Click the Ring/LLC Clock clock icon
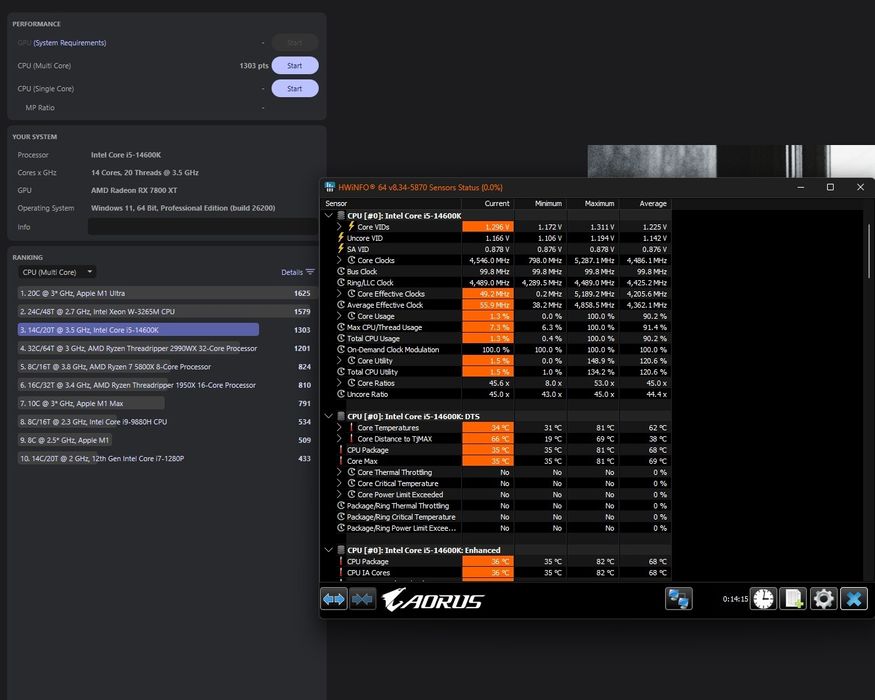 341,282
